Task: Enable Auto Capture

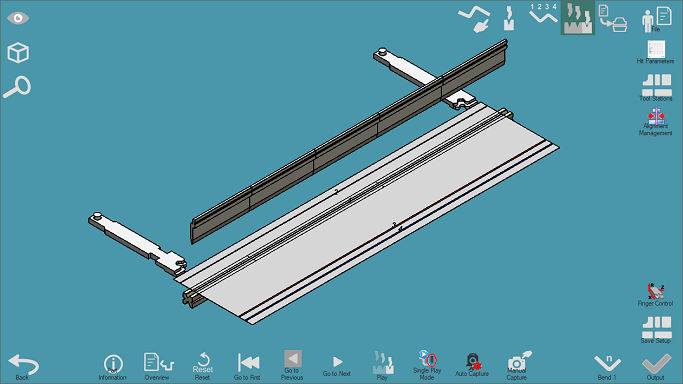Action: (x=472, y=365)
